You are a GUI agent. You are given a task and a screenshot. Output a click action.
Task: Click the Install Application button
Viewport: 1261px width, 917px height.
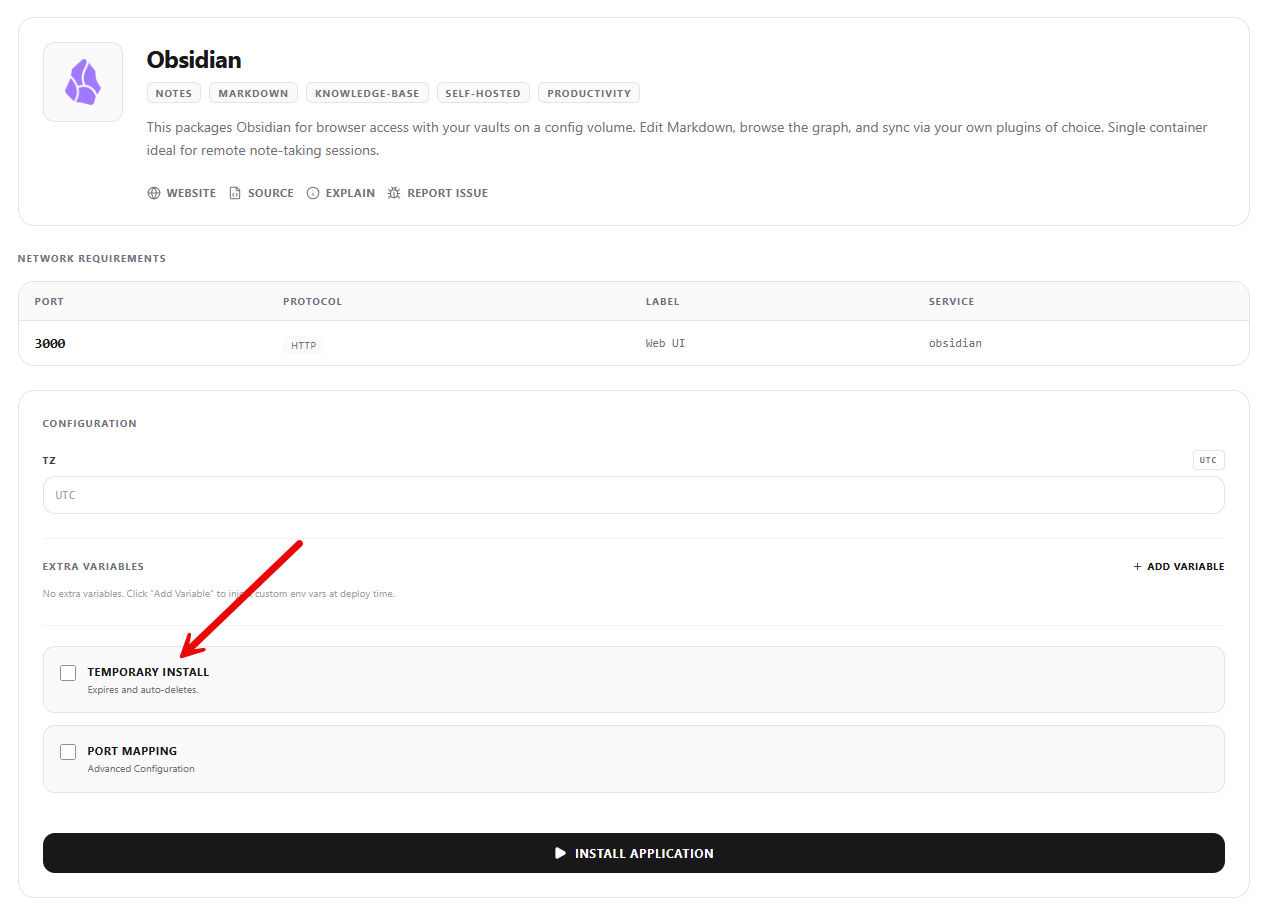633,853
